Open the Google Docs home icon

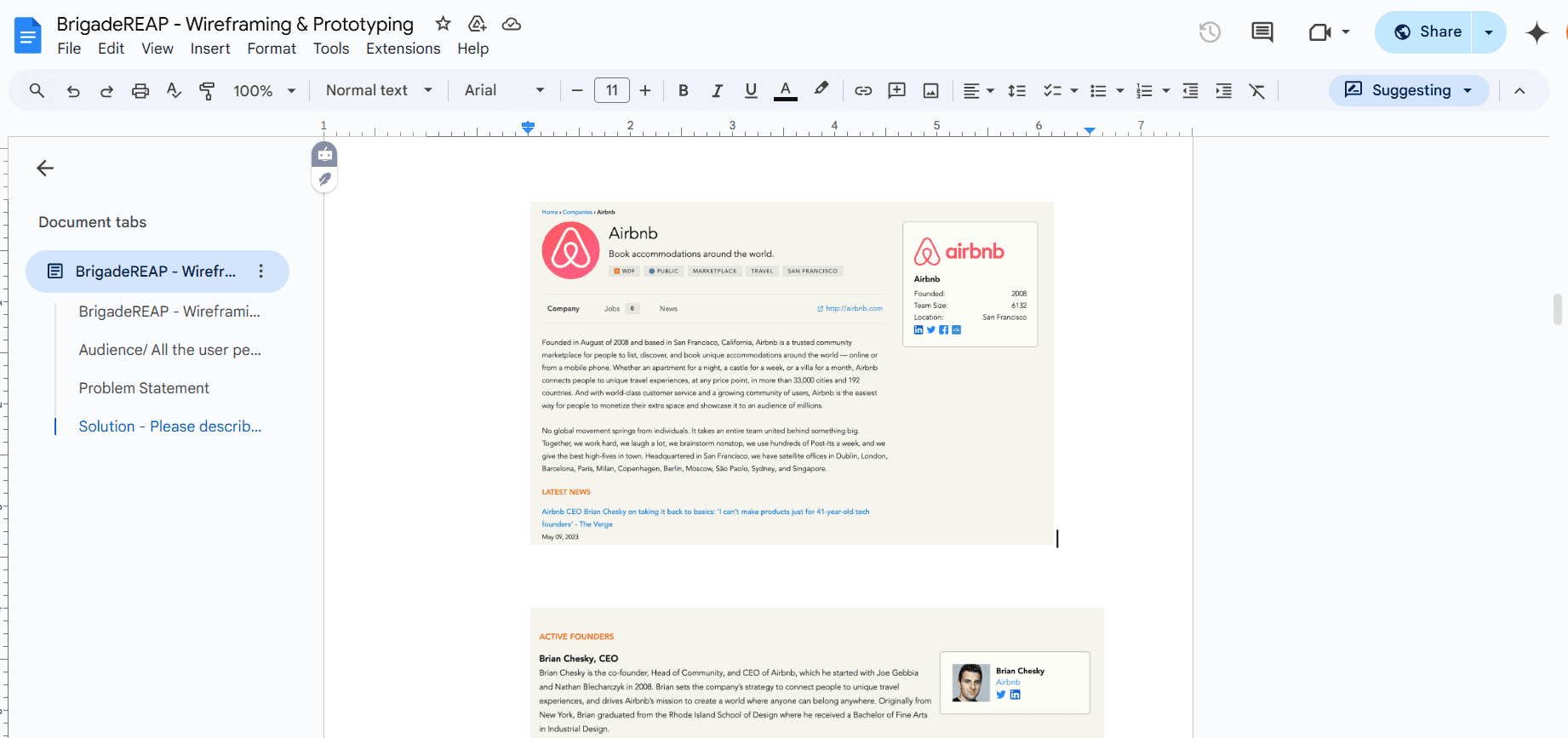pyautogui.click(x=28, y=36)
